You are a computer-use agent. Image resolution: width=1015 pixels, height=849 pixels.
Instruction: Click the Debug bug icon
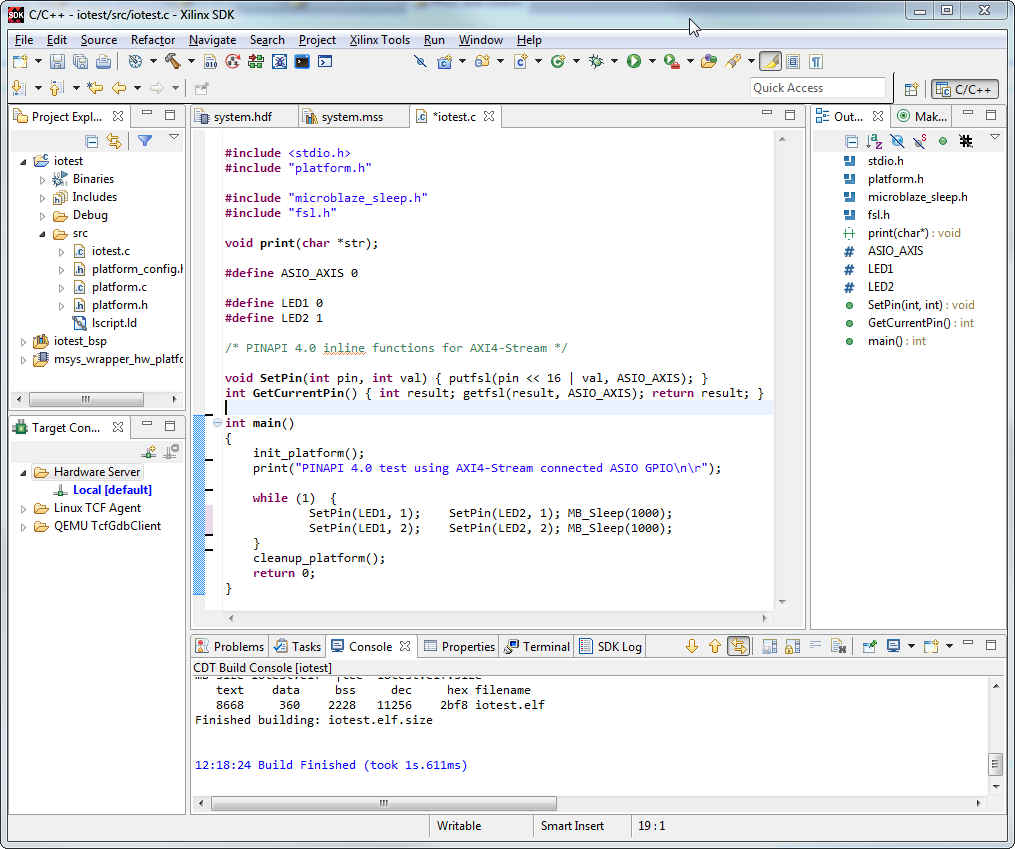pos(596,61)
